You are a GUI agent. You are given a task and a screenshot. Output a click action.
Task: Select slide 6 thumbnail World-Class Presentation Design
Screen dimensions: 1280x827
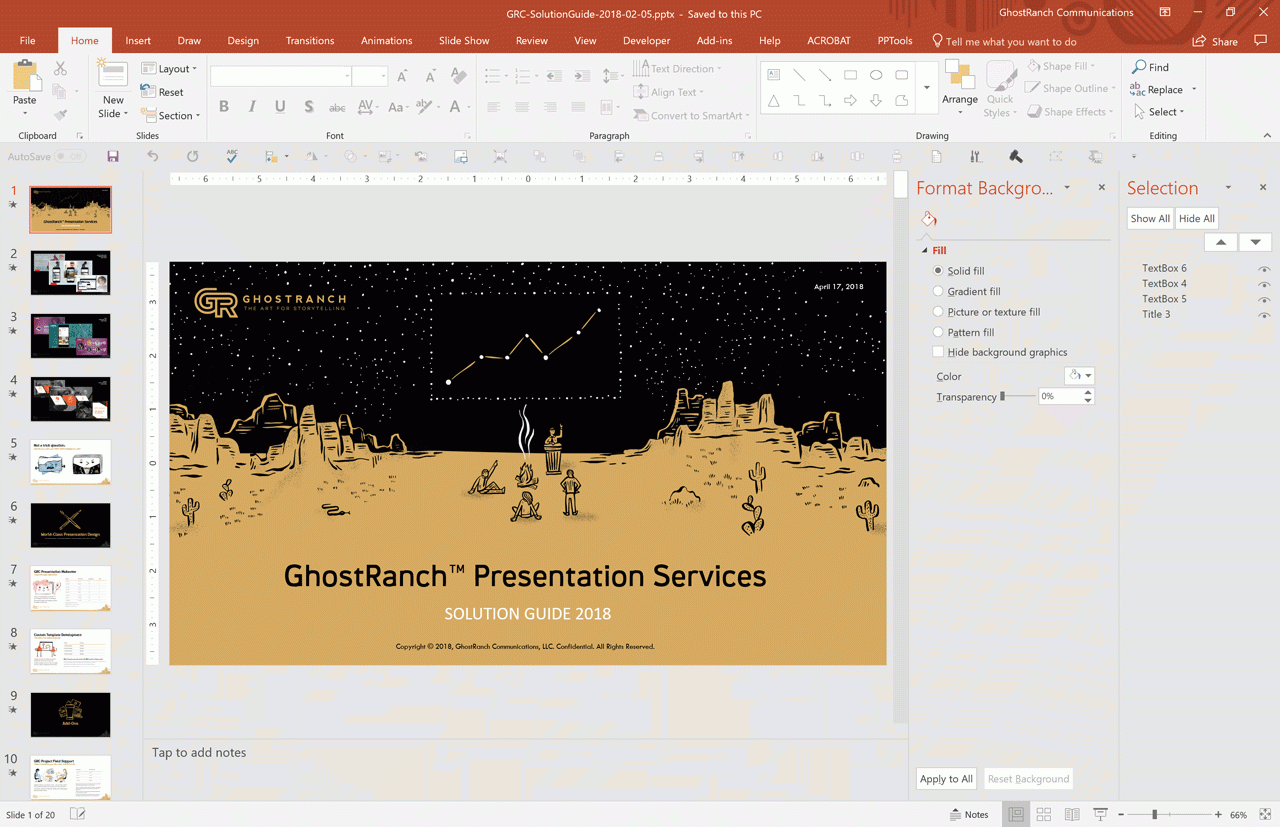pyautogui.click(x=70, y=525)
